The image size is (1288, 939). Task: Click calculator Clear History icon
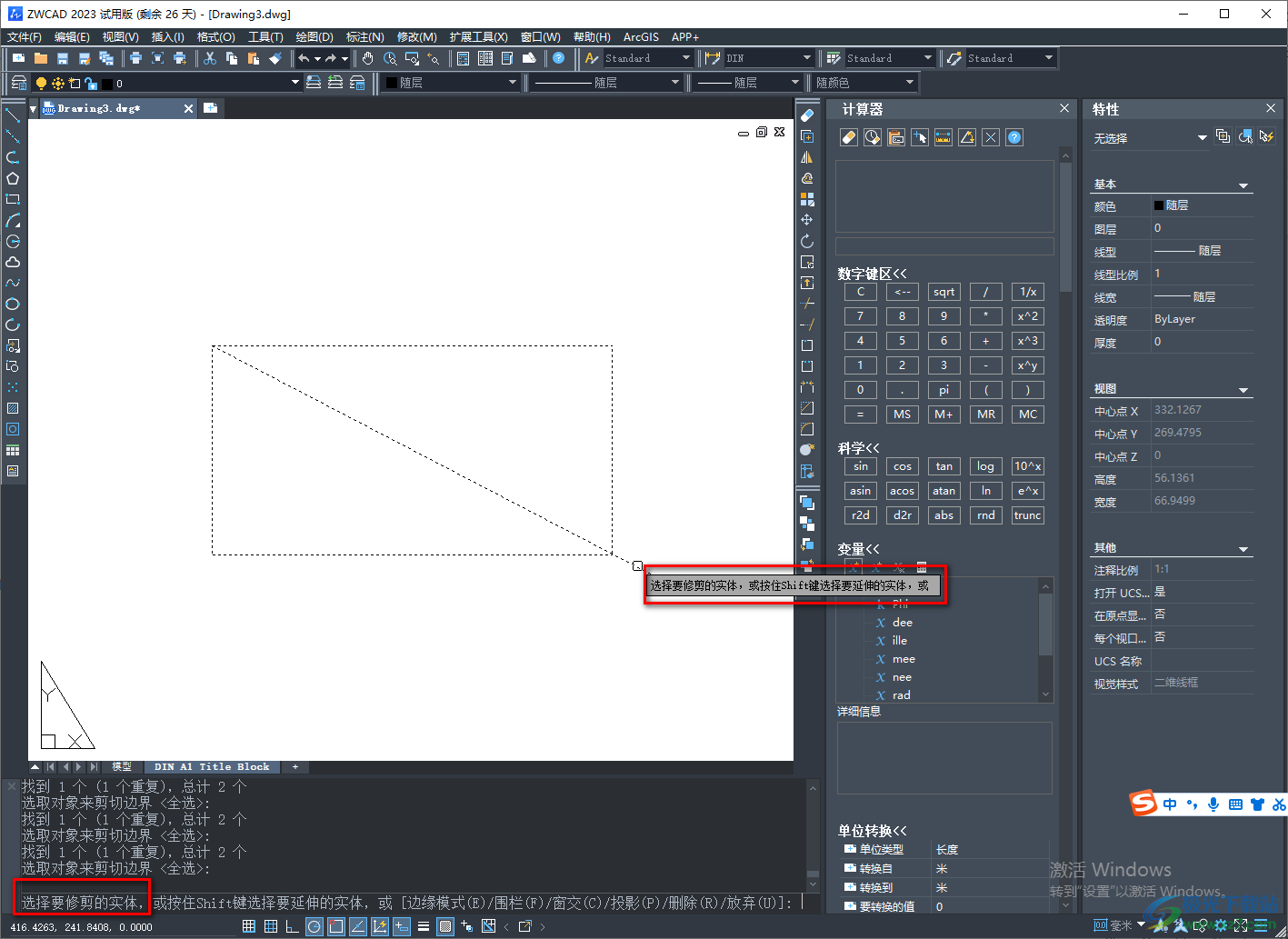click(x=873, y=137)
